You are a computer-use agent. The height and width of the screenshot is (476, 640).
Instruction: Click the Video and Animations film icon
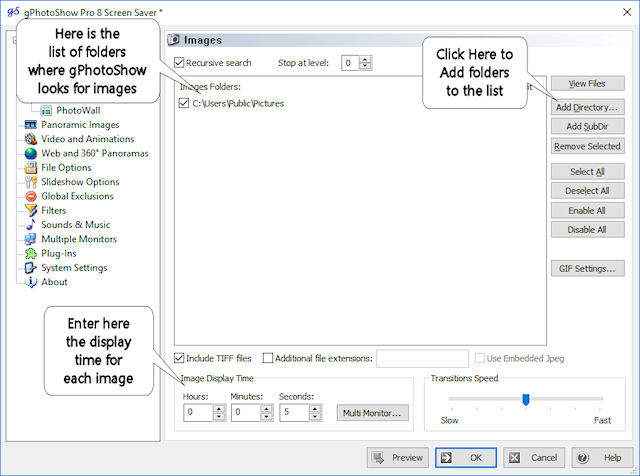[31, 139]
